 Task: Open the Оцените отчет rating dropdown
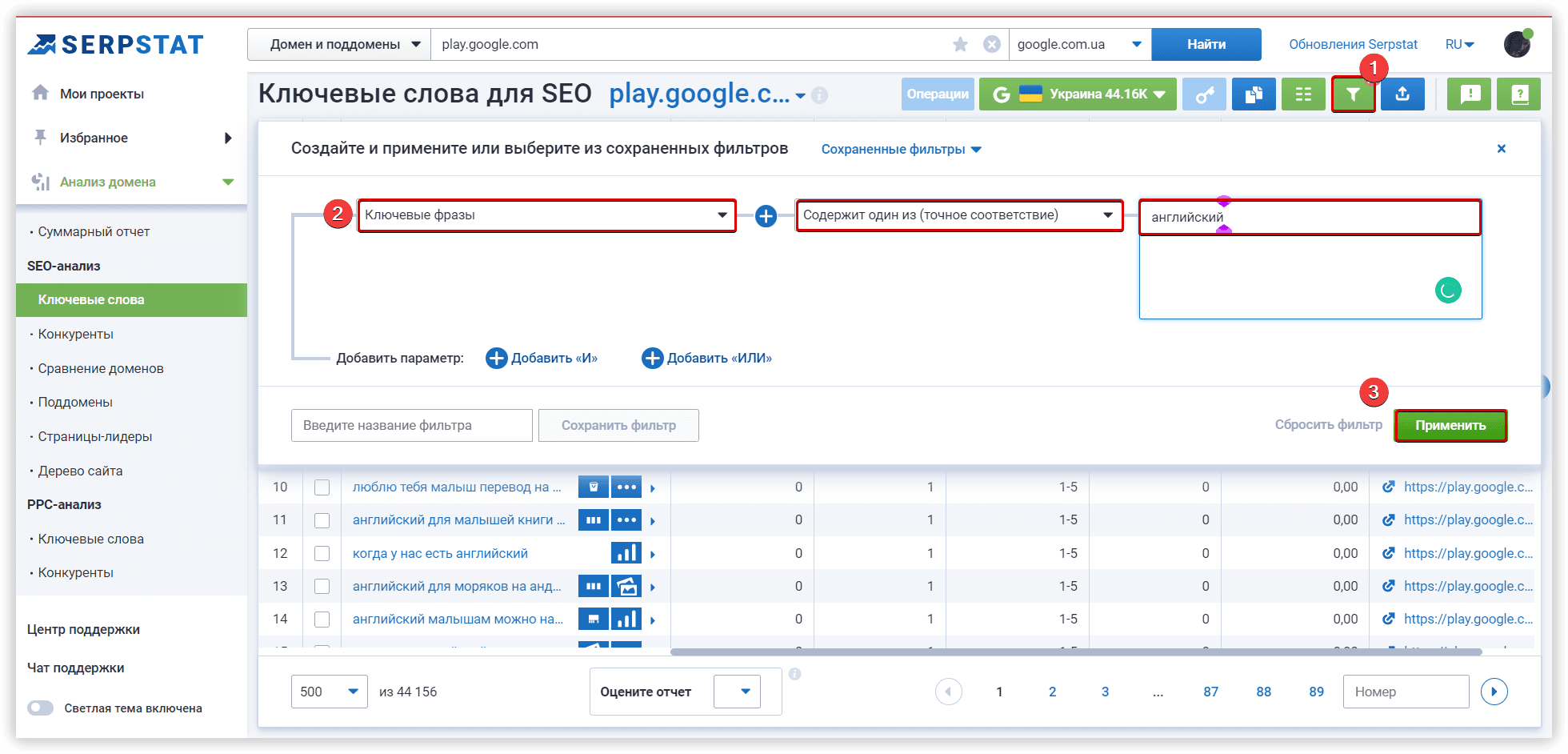pyautogui.click(x=737, y=692)
